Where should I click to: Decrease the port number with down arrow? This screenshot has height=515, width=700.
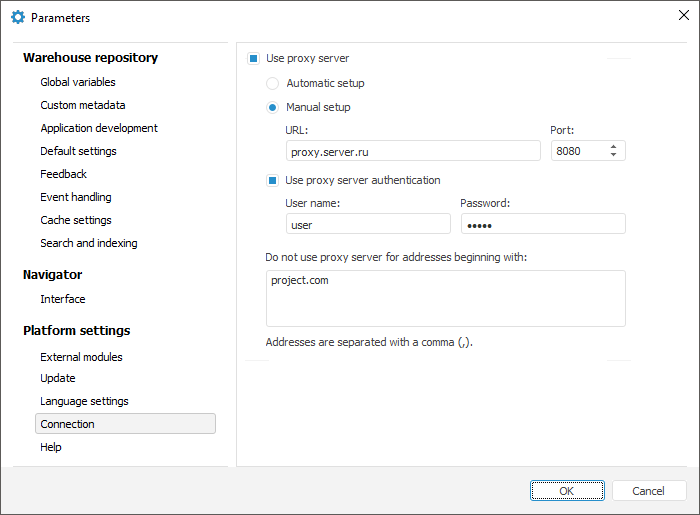point(613,155)
